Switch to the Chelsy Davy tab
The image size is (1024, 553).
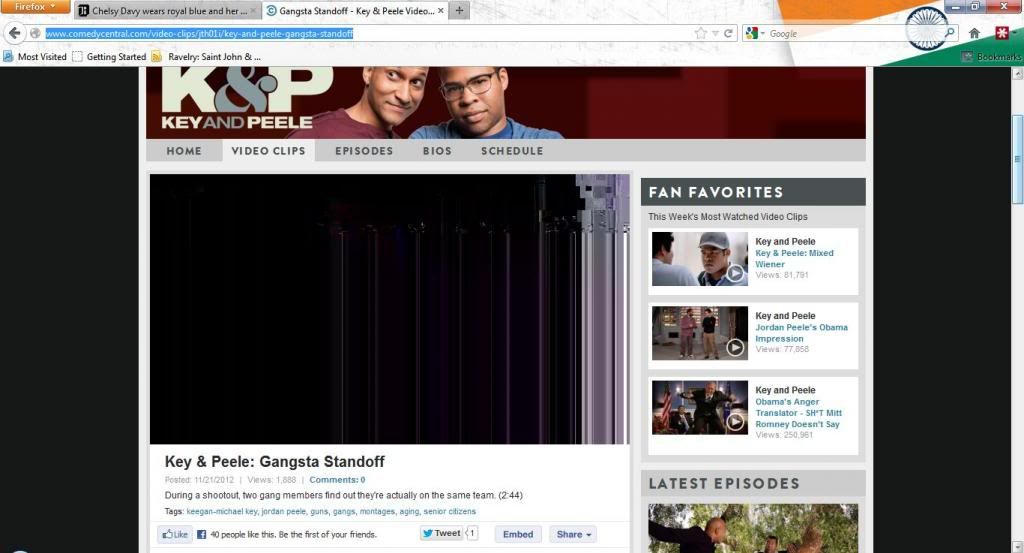pos(167,10)
